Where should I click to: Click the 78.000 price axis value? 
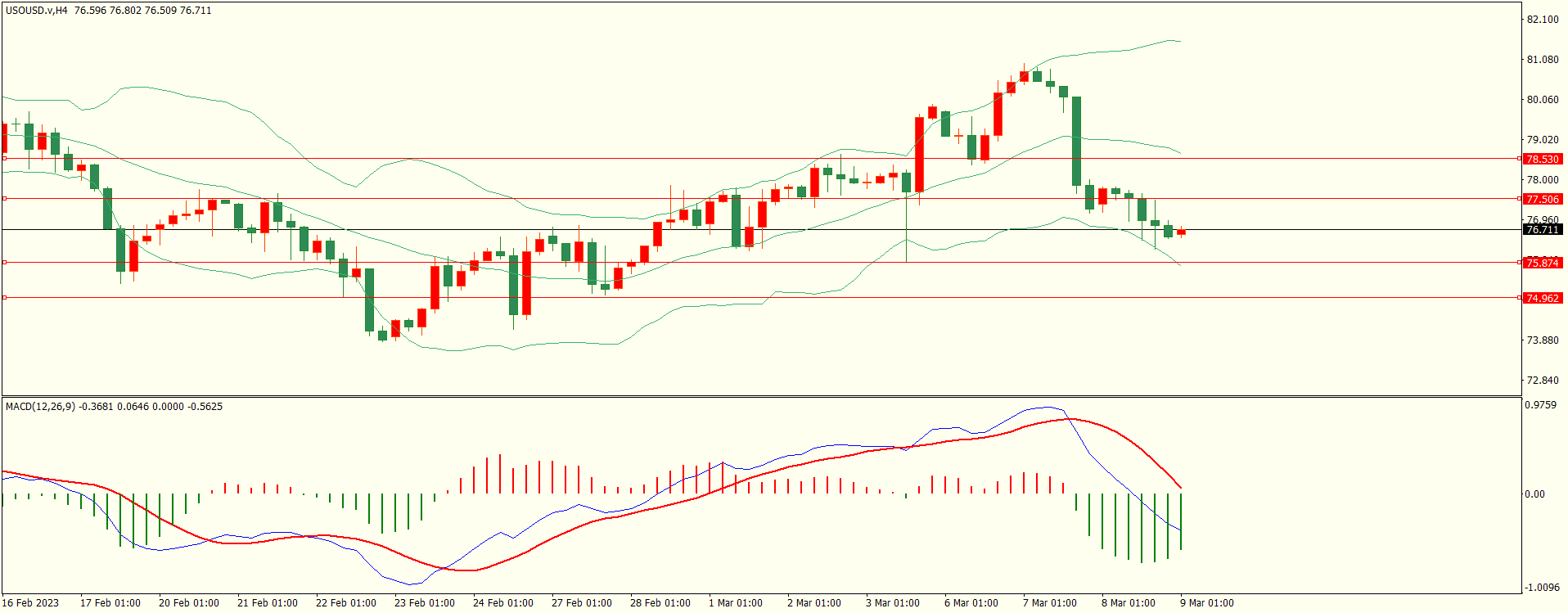[x=1543, y=180]
